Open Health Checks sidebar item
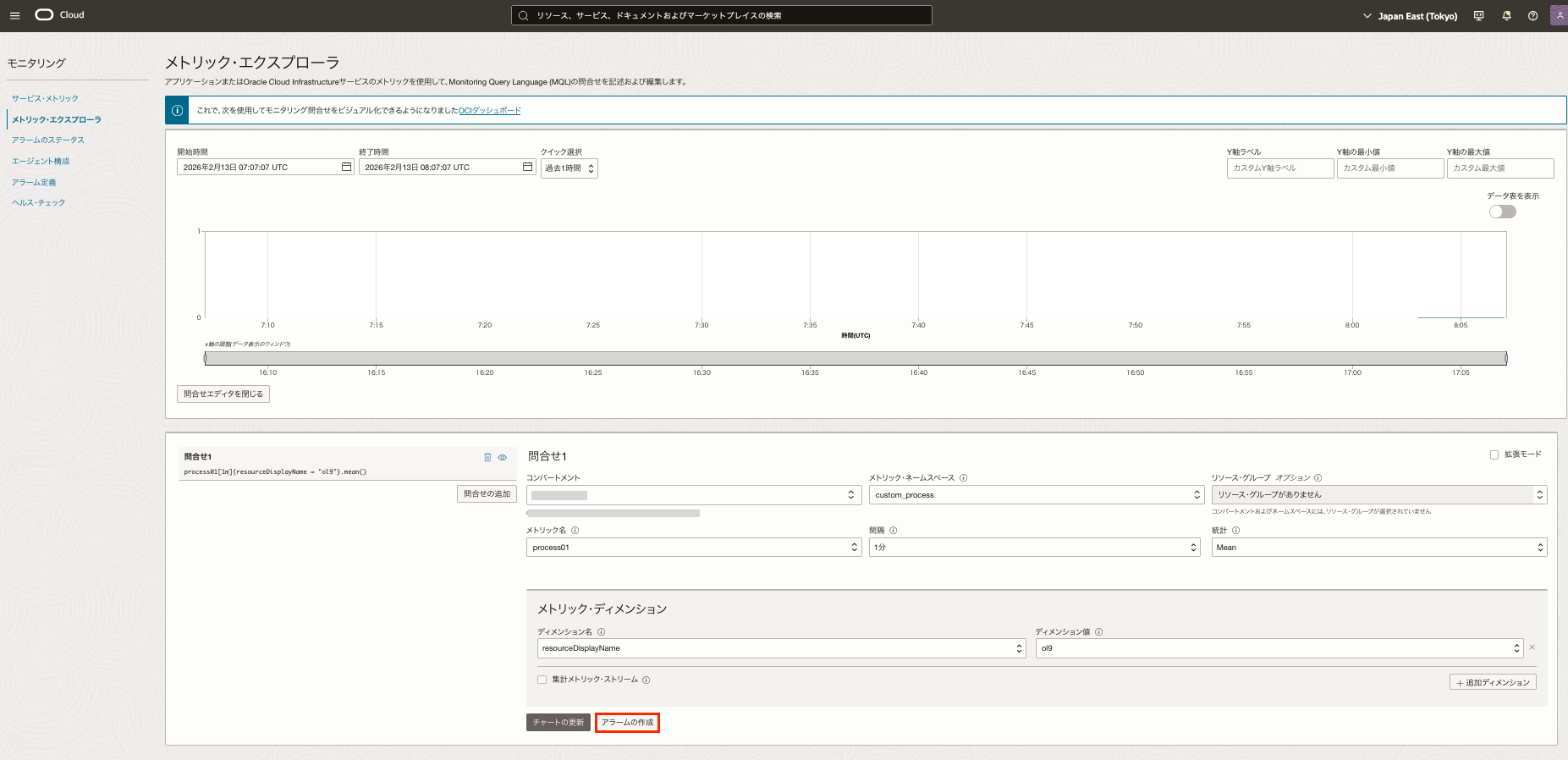The image size is (1568, 760). tap(38, 203)
